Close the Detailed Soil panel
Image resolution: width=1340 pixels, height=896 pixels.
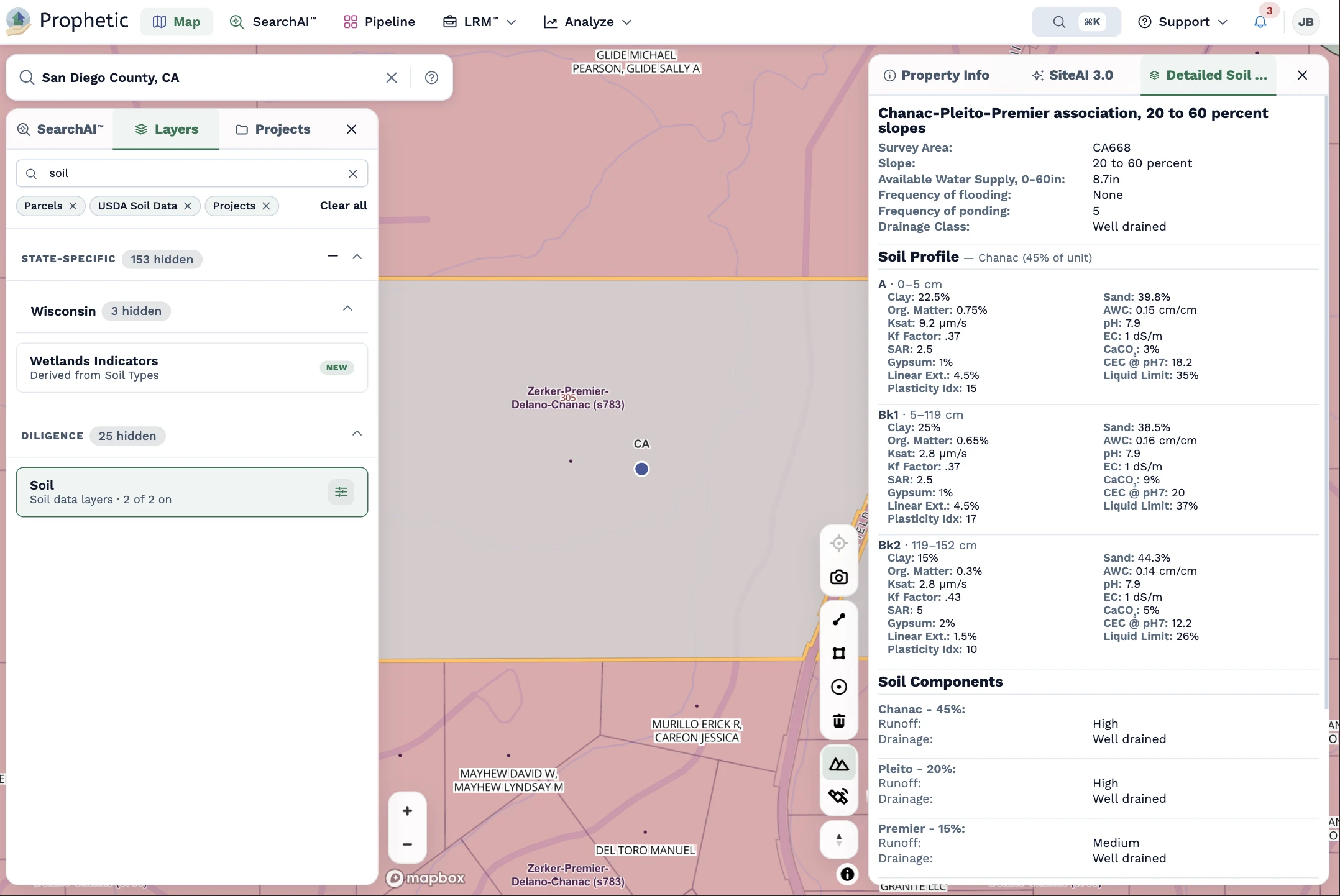1303,75
